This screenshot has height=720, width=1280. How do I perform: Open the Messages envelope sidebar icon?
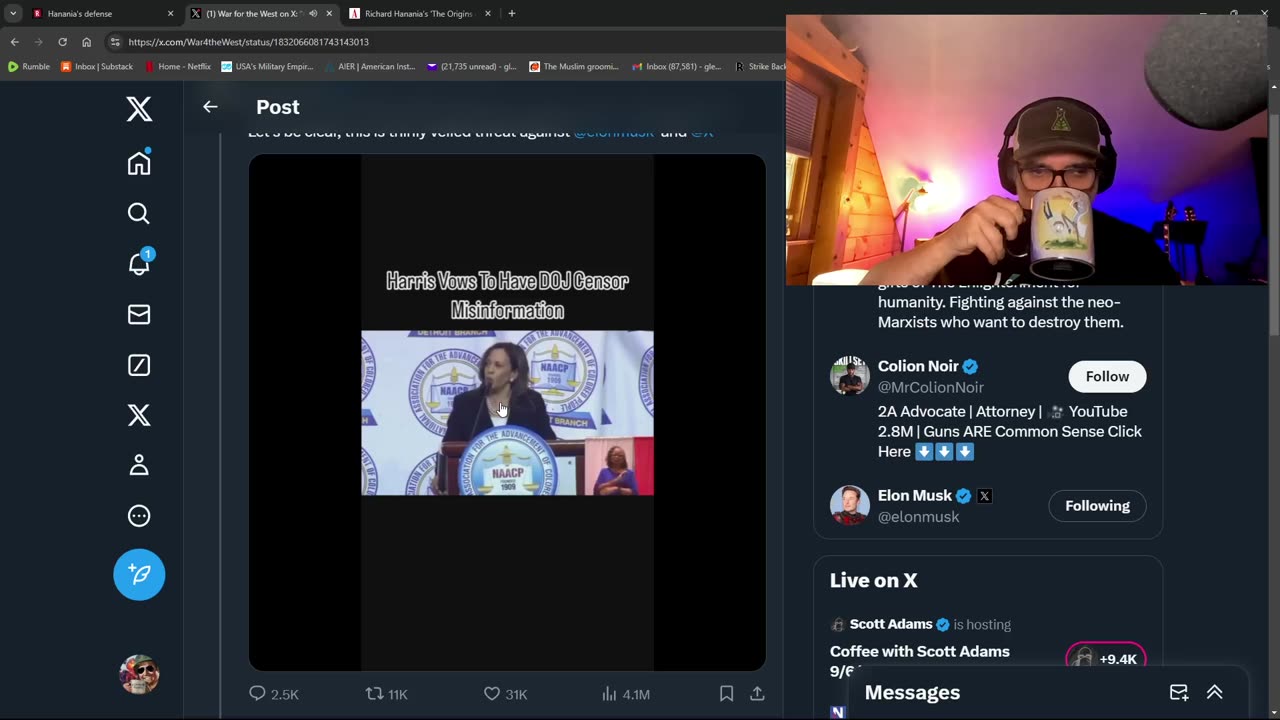pos(139,314)
